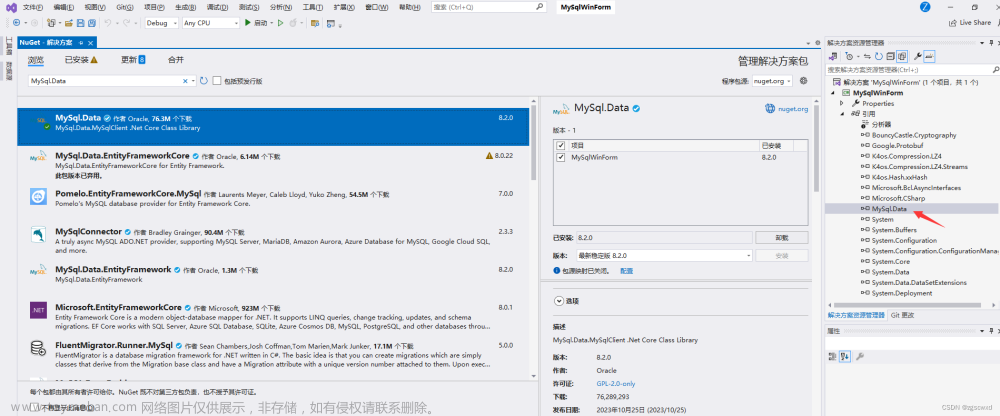Click the 卸载 uninstall button
The width and height of the screenshot is (1000, 416).
coord(781,237)
